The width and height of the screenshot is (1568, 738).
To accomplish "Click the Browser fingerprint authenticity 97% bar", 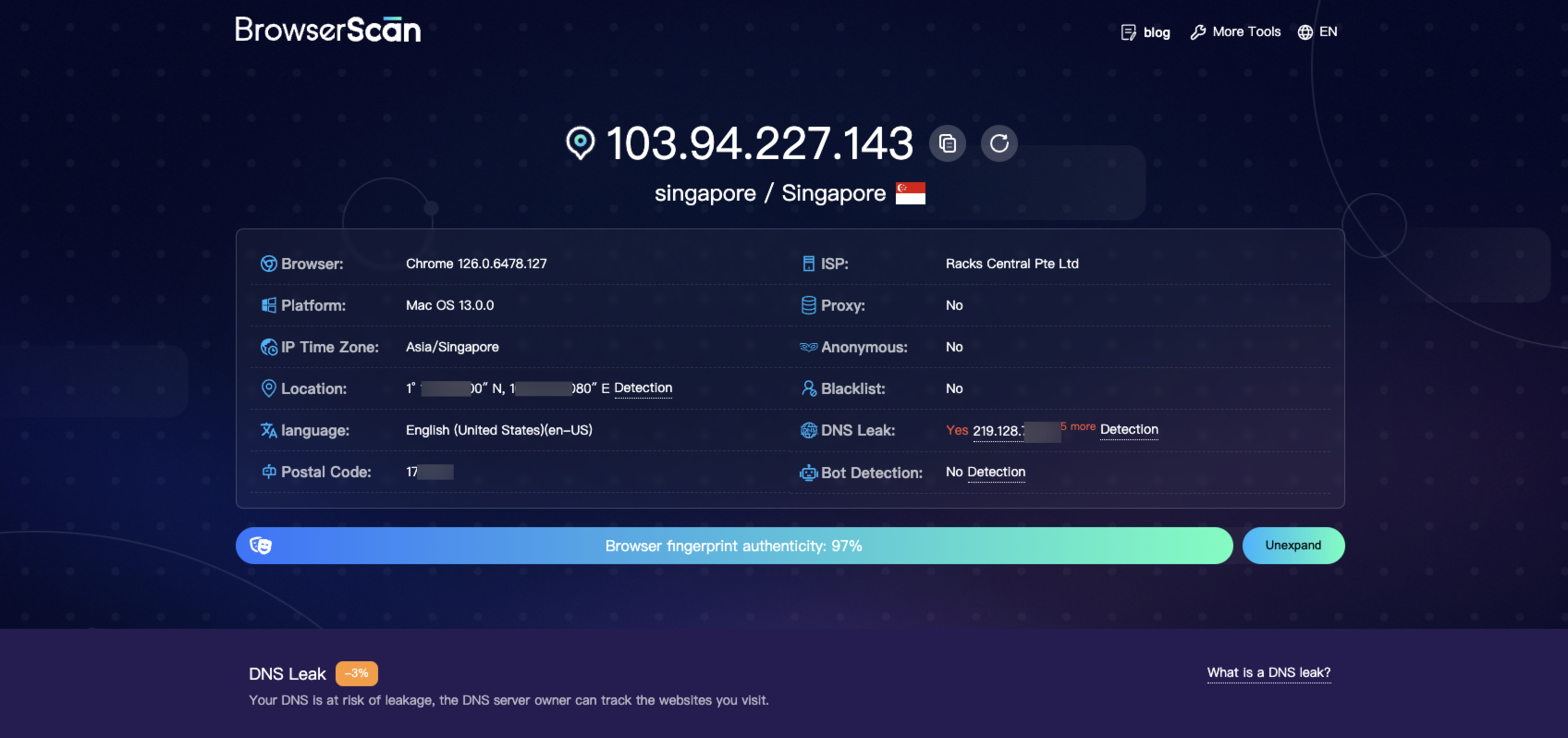I will coord(734,546).
